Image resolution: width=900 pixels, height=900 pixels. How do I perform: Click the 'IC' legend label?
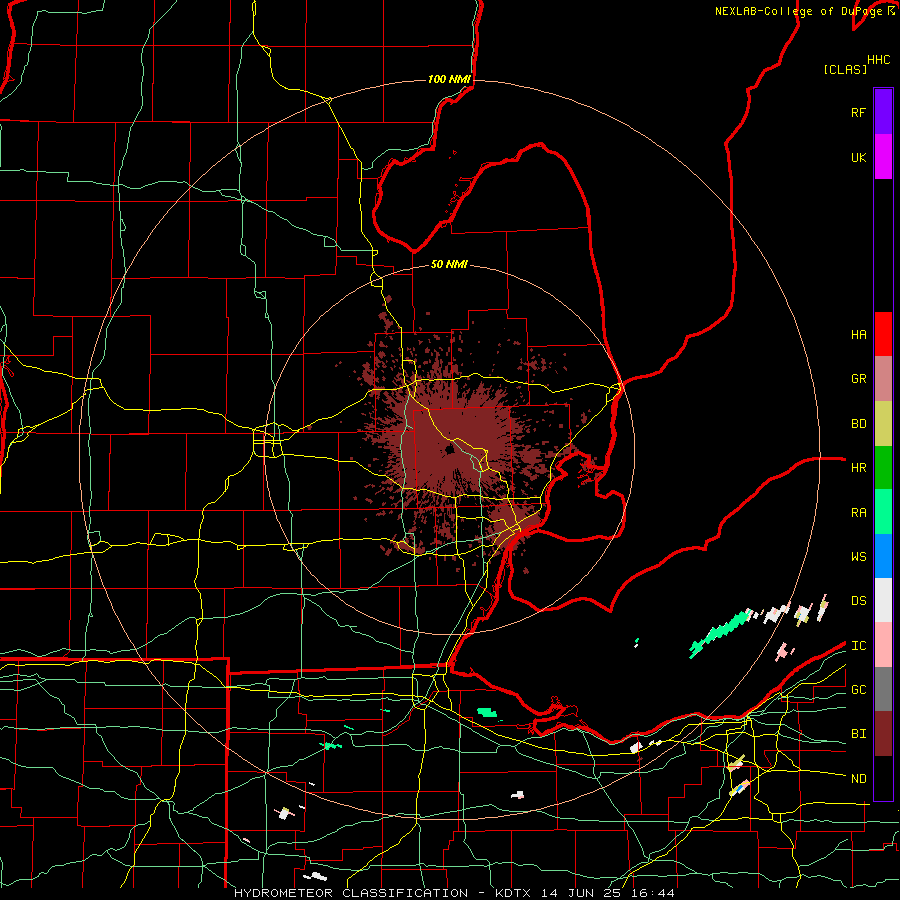859,646
